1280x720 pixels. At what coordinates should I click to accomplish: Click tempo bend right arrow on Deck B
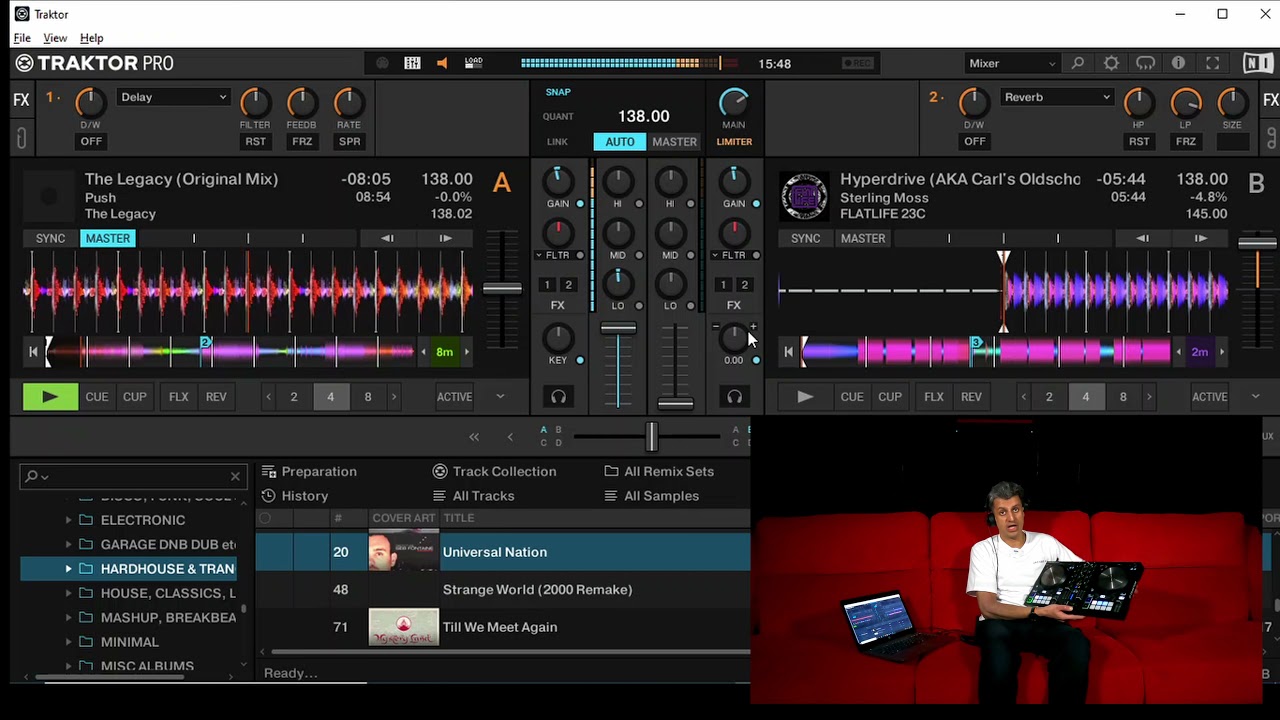[1201, 238]
